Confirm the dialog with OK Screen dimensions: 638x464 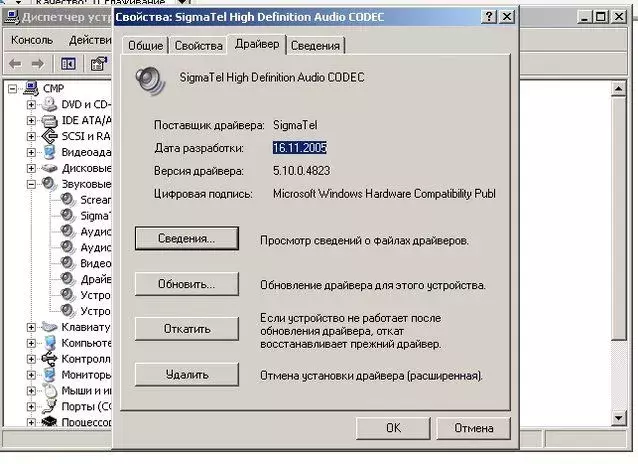point(393,428)
